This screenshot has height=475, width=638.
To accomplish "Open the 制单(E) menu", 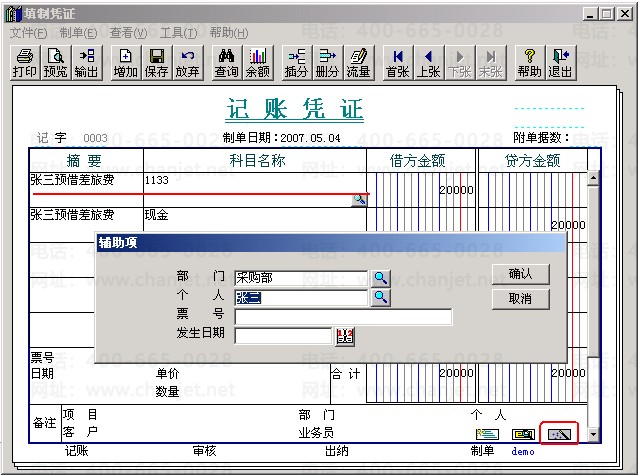I will point(78,33).
